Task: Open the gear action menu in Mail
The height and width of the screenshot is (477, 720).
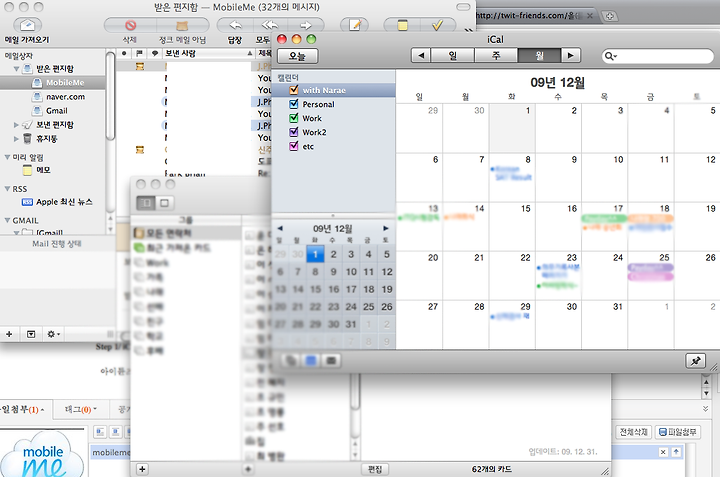Action: [53, 334]
